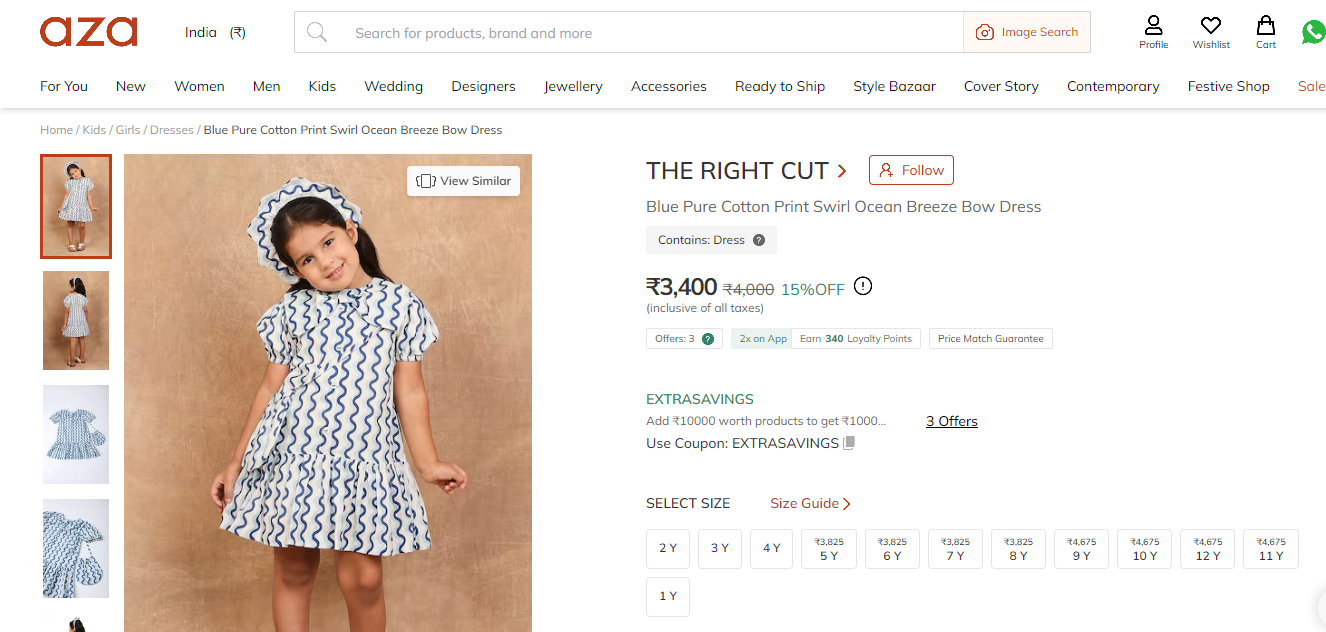Click the price info exclamation icon
The image size is (1326, 632).
[x=863, y=287]
